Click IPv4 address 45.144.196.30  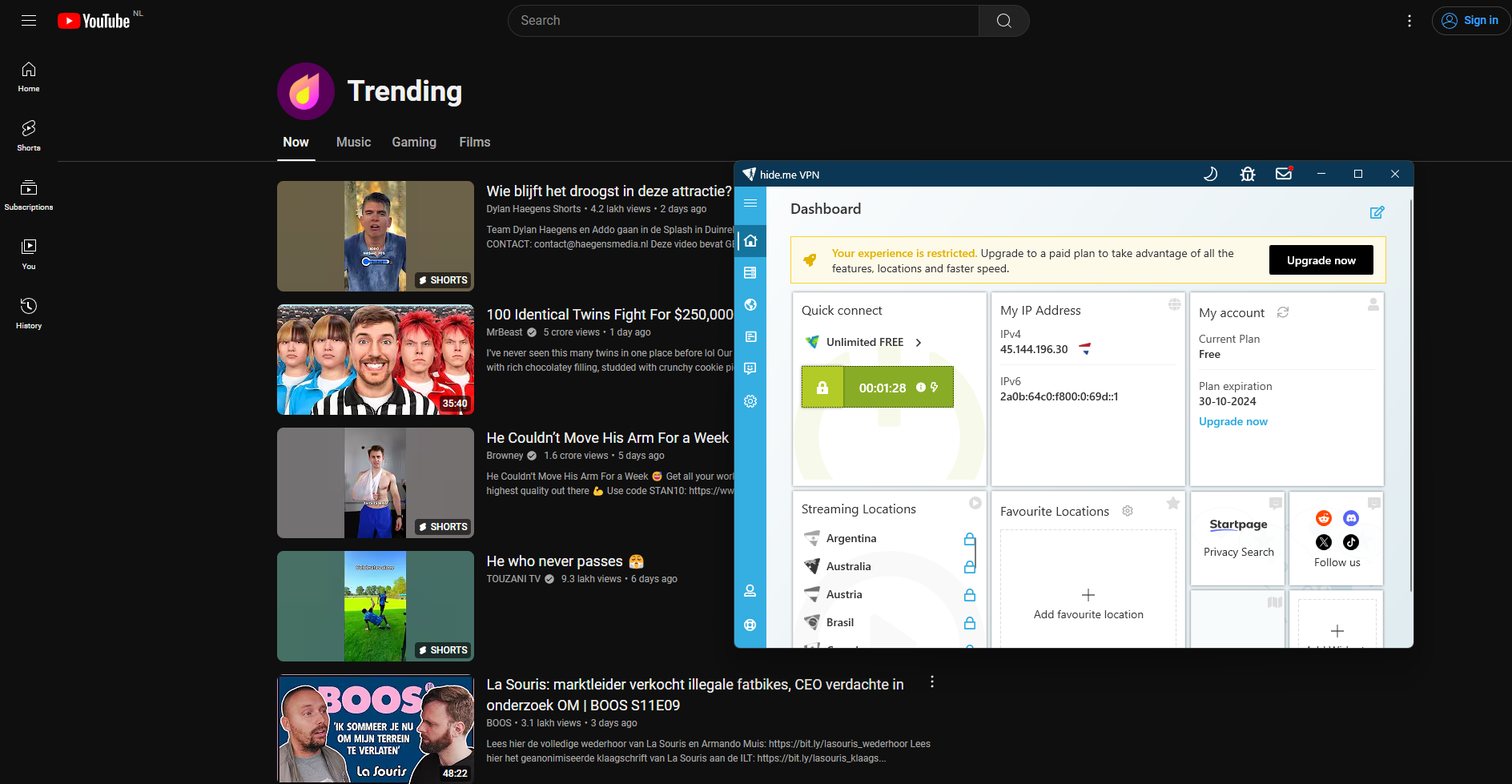(1034, 349)
